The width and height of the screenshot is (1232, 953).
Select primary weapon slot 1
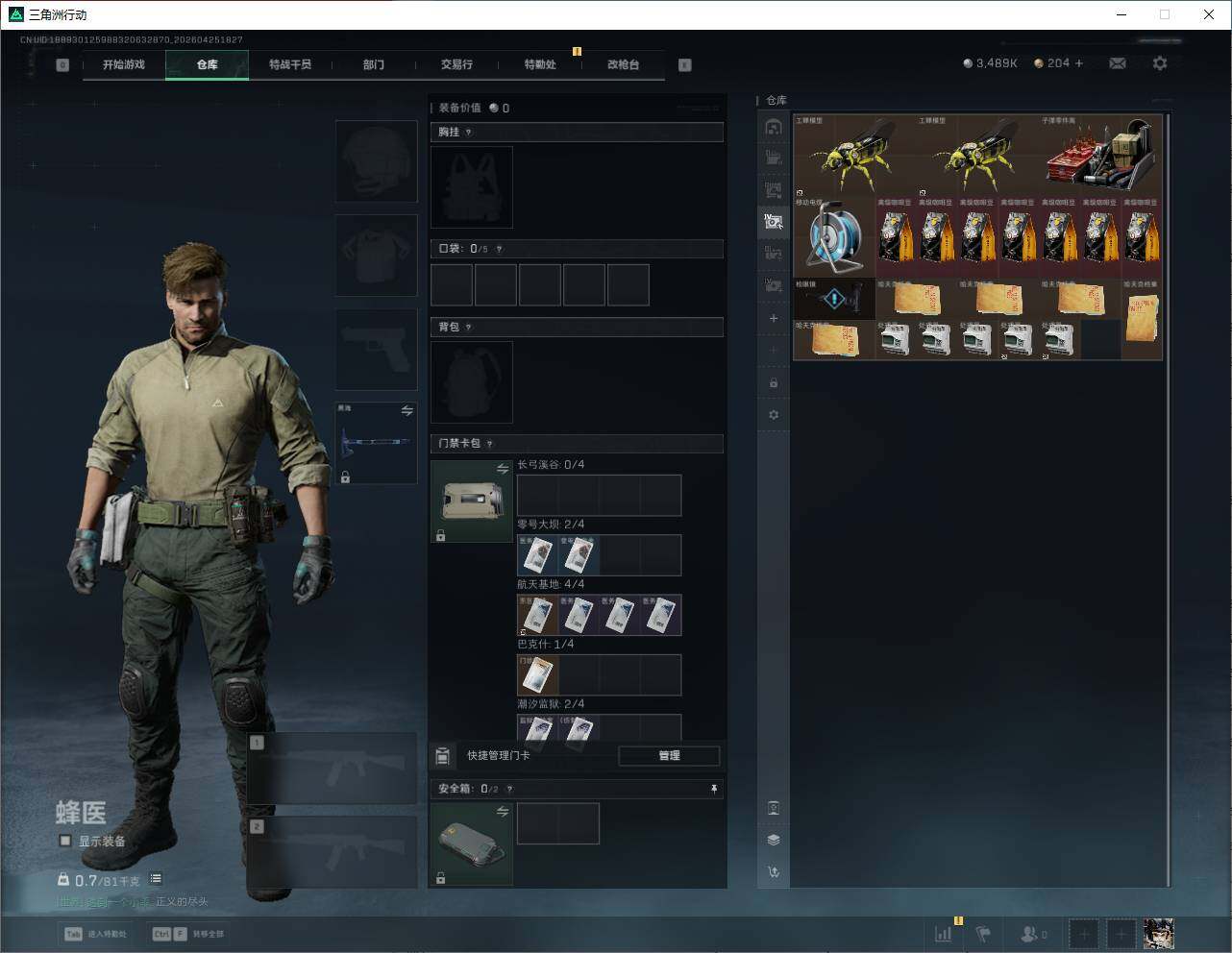(x=333, y=769)
